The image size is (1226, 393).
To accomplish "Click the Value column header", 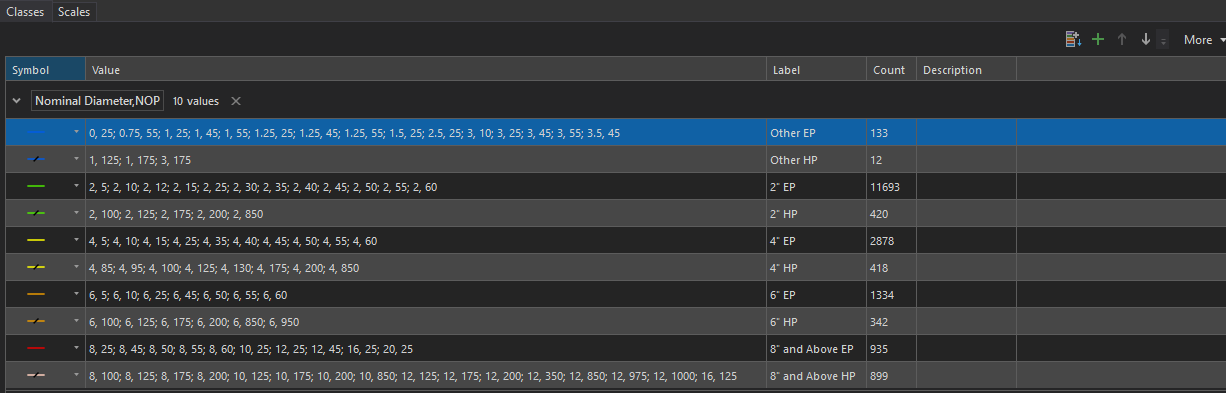I will pos(426,70).
